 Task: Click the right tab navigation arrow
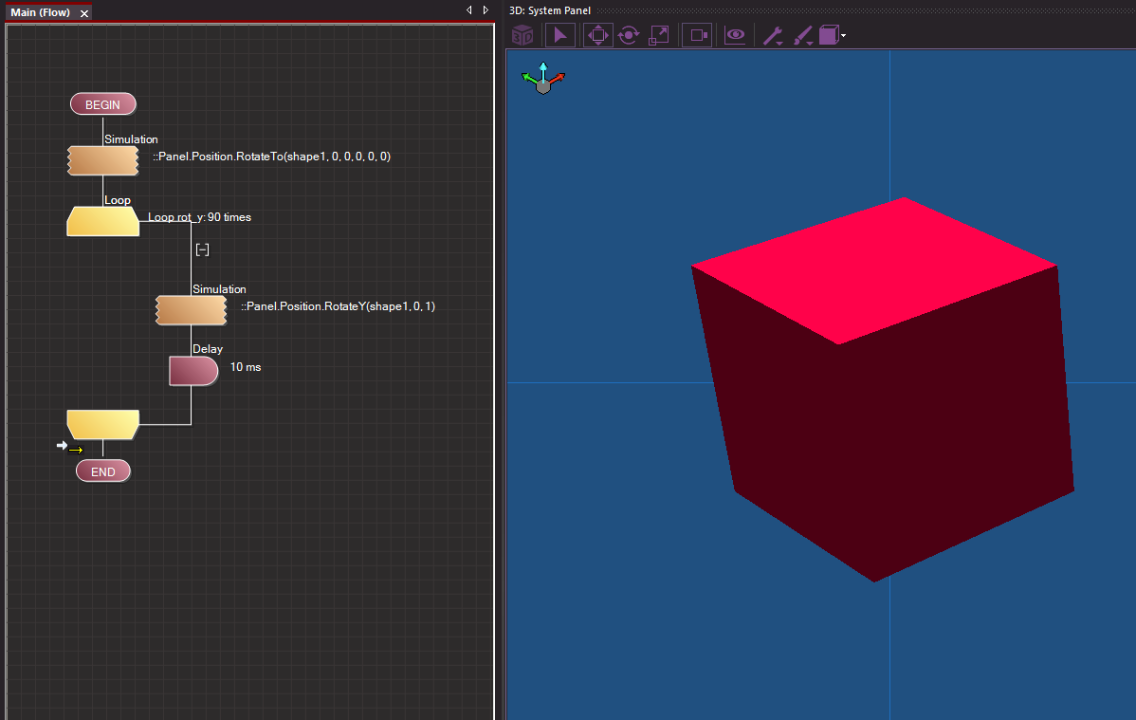click(485, 9)
